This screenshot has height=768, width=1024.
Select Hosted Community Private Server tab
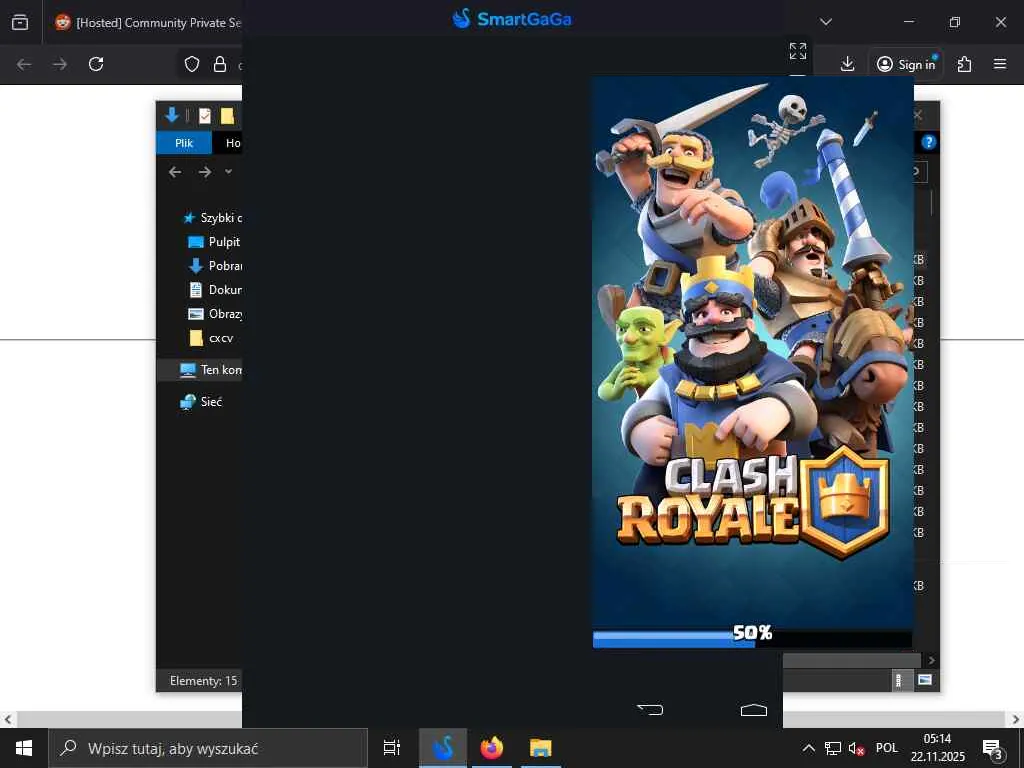pyautogui.click(x=148, y=22)
